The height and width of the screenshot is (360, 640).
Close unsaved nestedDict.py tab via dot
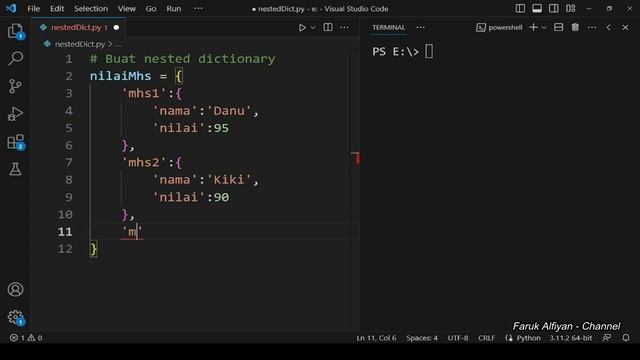pyautogui.click(x=116, y=27)
